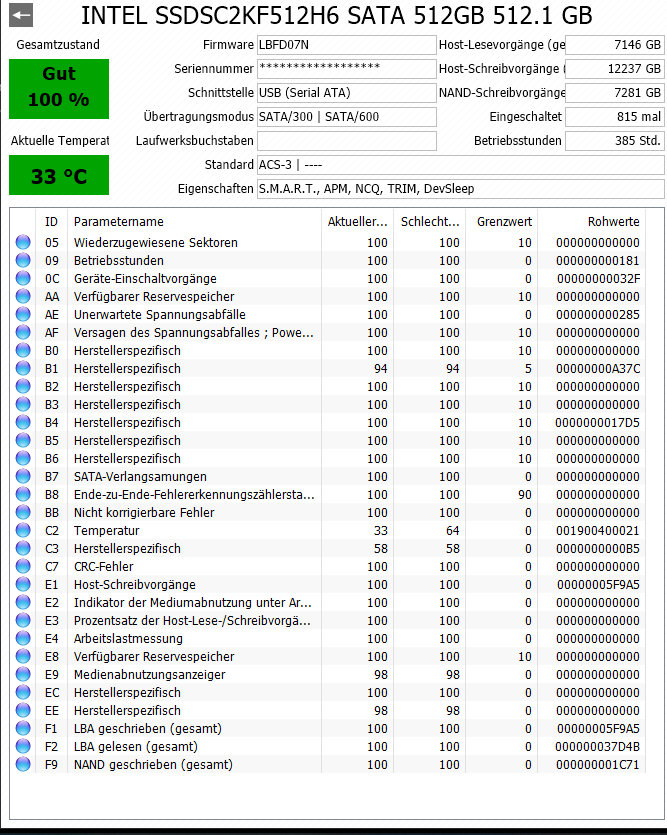Click the Grenzwert 90 cell
The width and height of the screenshot is (667, 835).
click(x=524, y=494)
